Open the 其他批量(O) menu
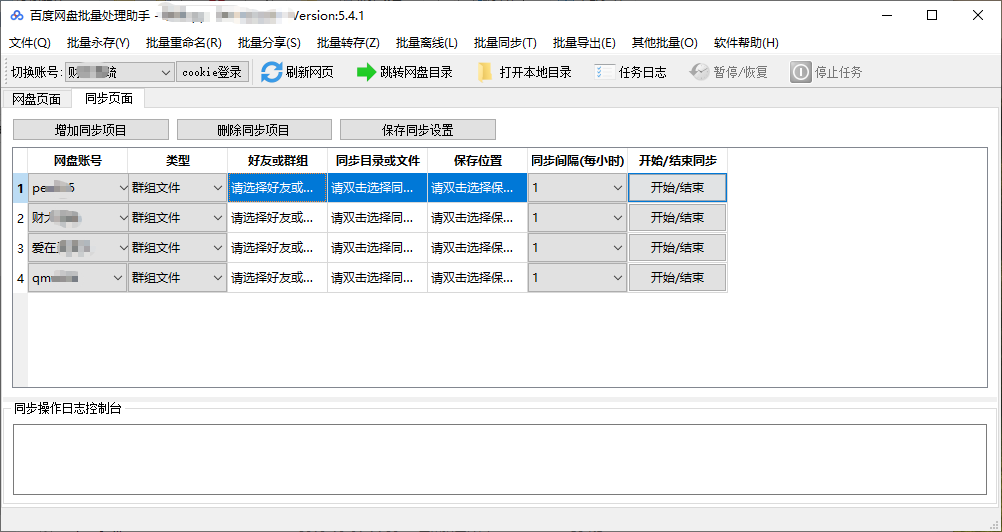The height and width of the screenshot is (532, 1002). [x=665, y=43]
